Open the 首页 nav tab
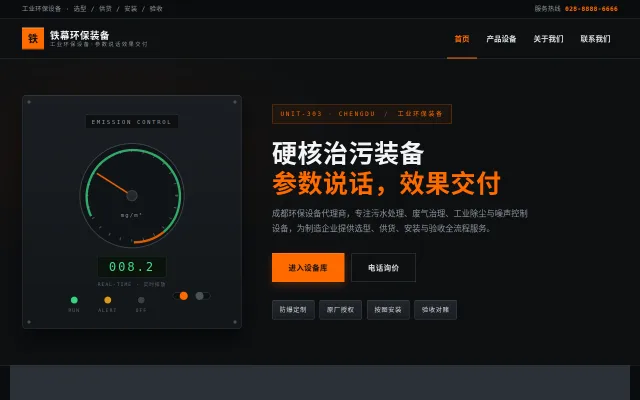The width and height of the screenshot is (640, 400). coord(462,39)
